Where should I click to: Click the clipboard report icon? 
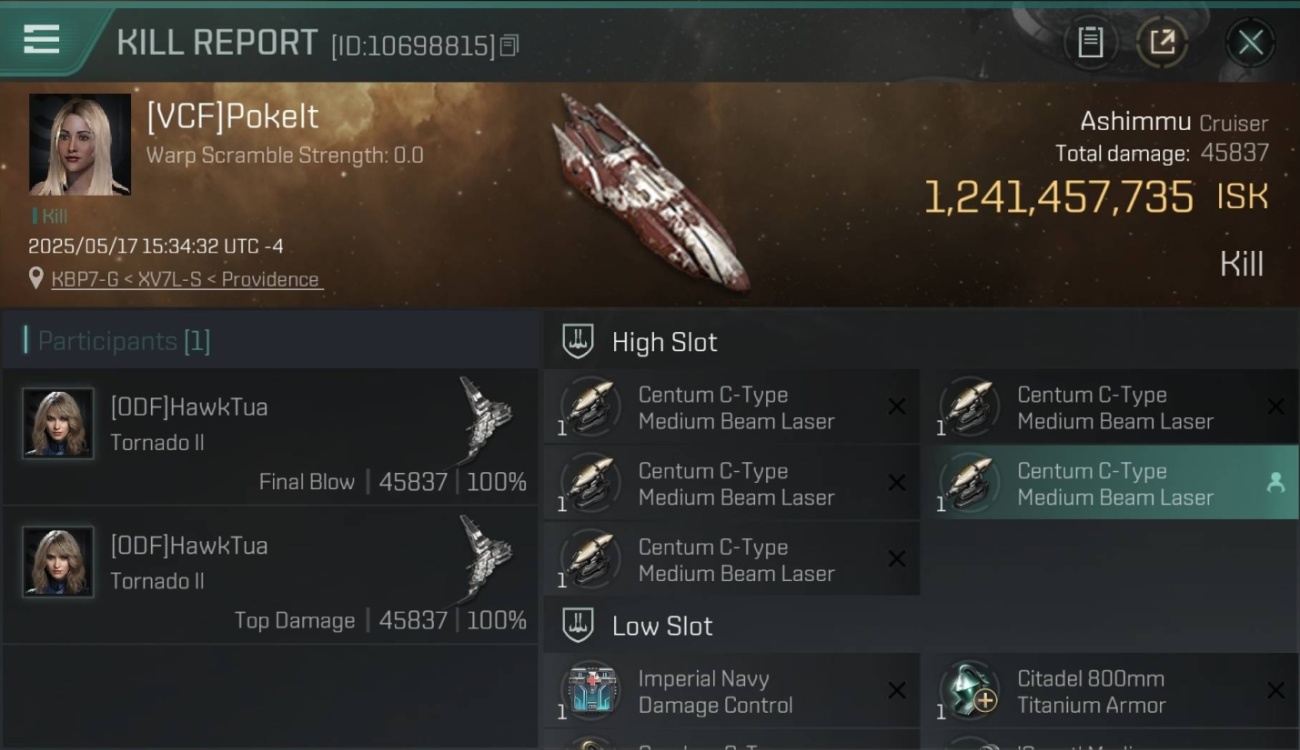(x=1090, y=42)
